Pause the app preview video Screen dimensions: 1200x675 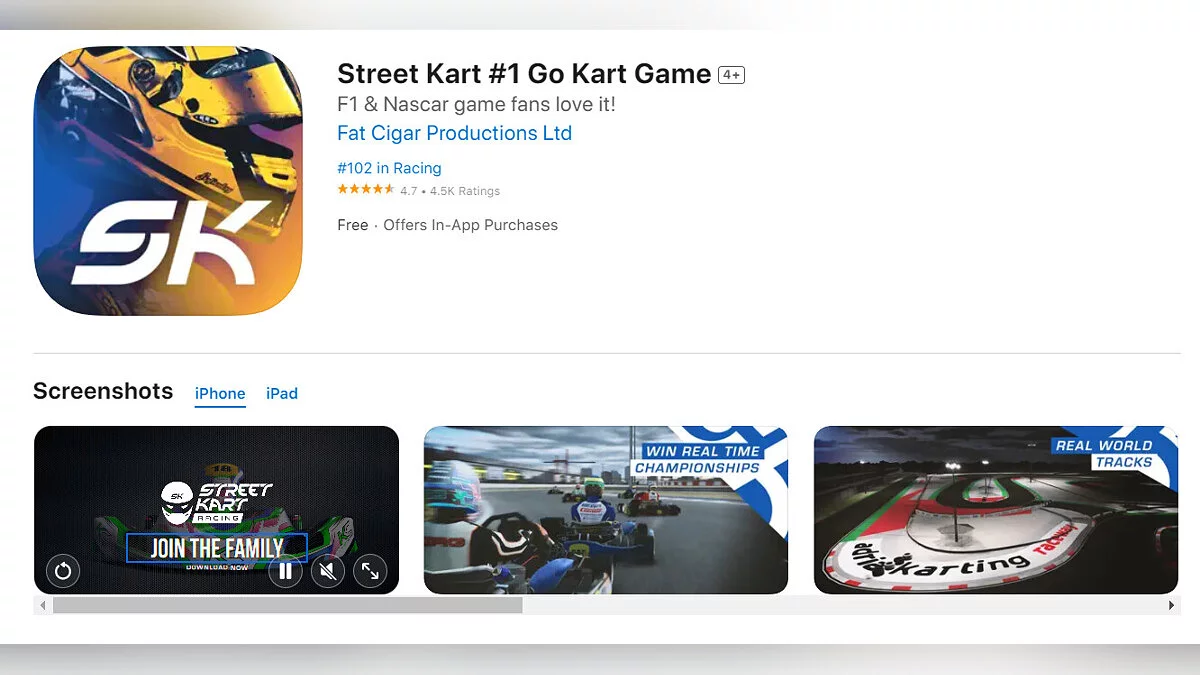click(285, 571)
